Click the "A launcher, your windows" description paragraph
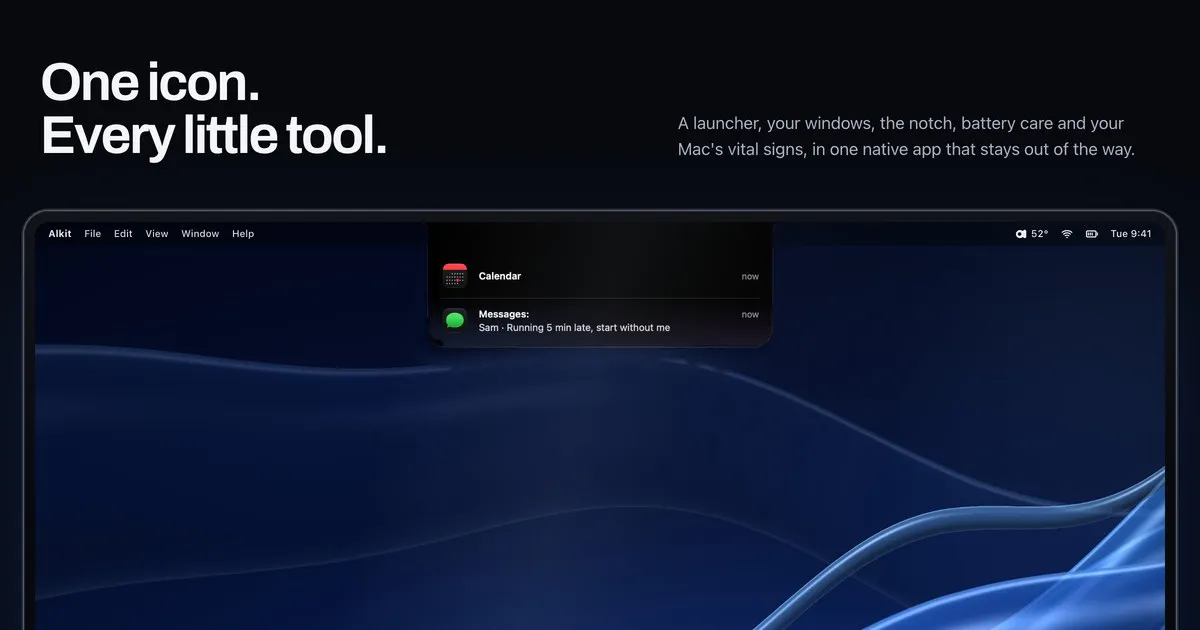 point(906,137)
